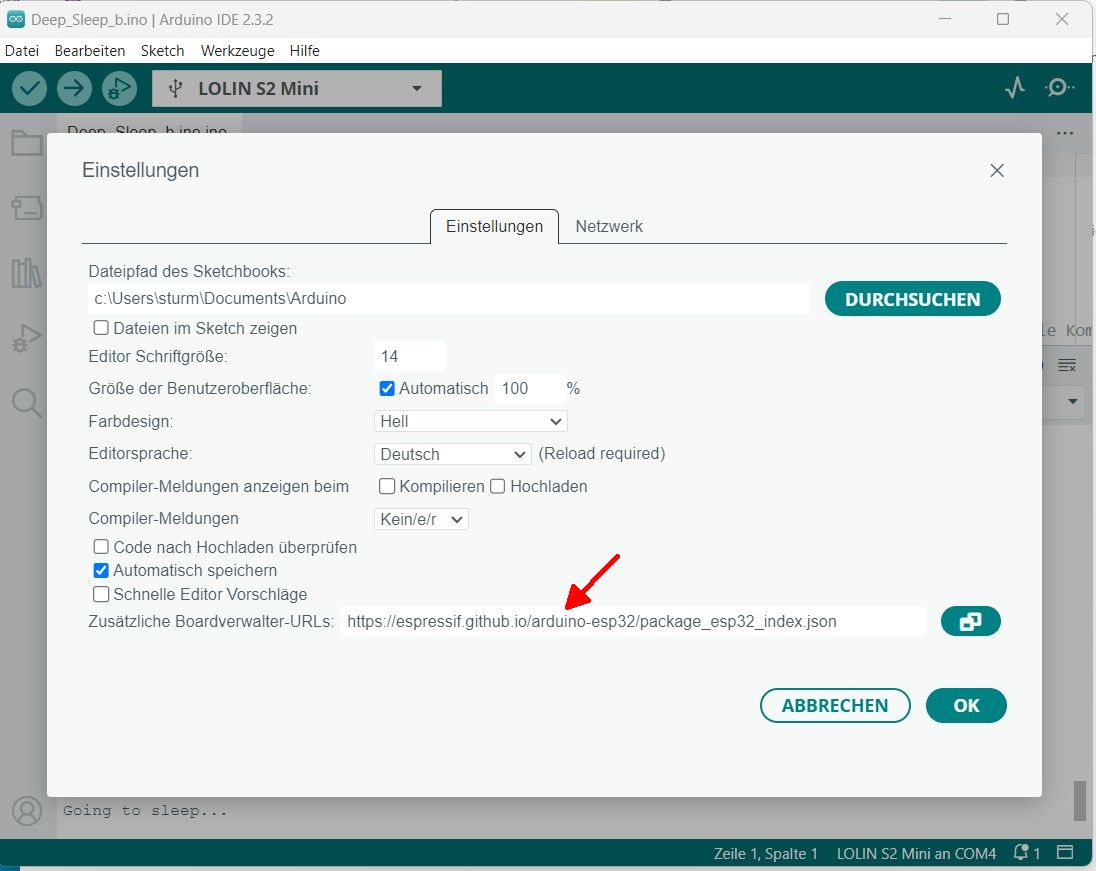The width and height of the screenshot is (1096, 871).
Task: Switch to the Netzwerk tab
Action: tap(609, 226)
